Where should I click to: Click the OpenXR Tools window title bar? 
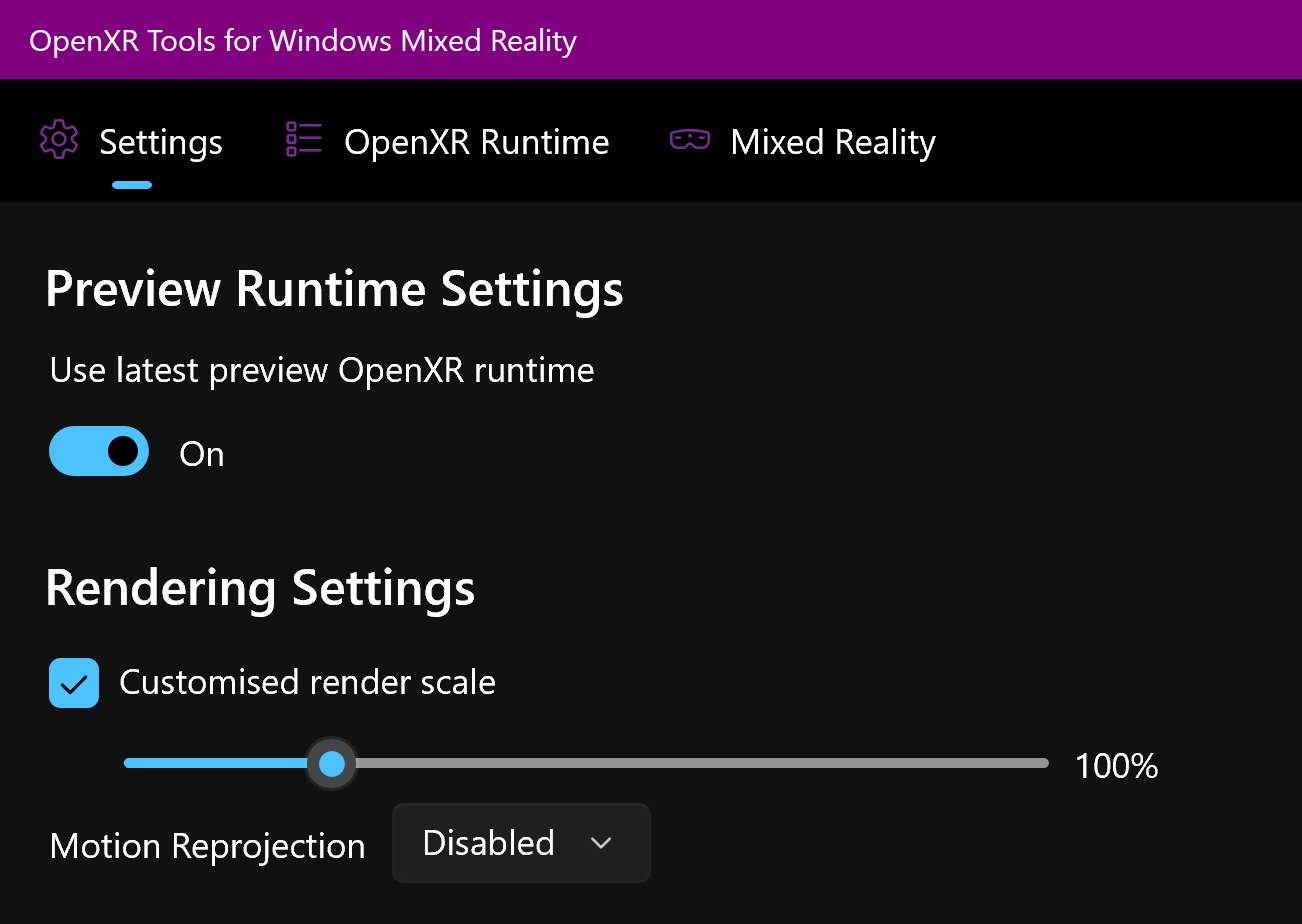tap(651, 40)
